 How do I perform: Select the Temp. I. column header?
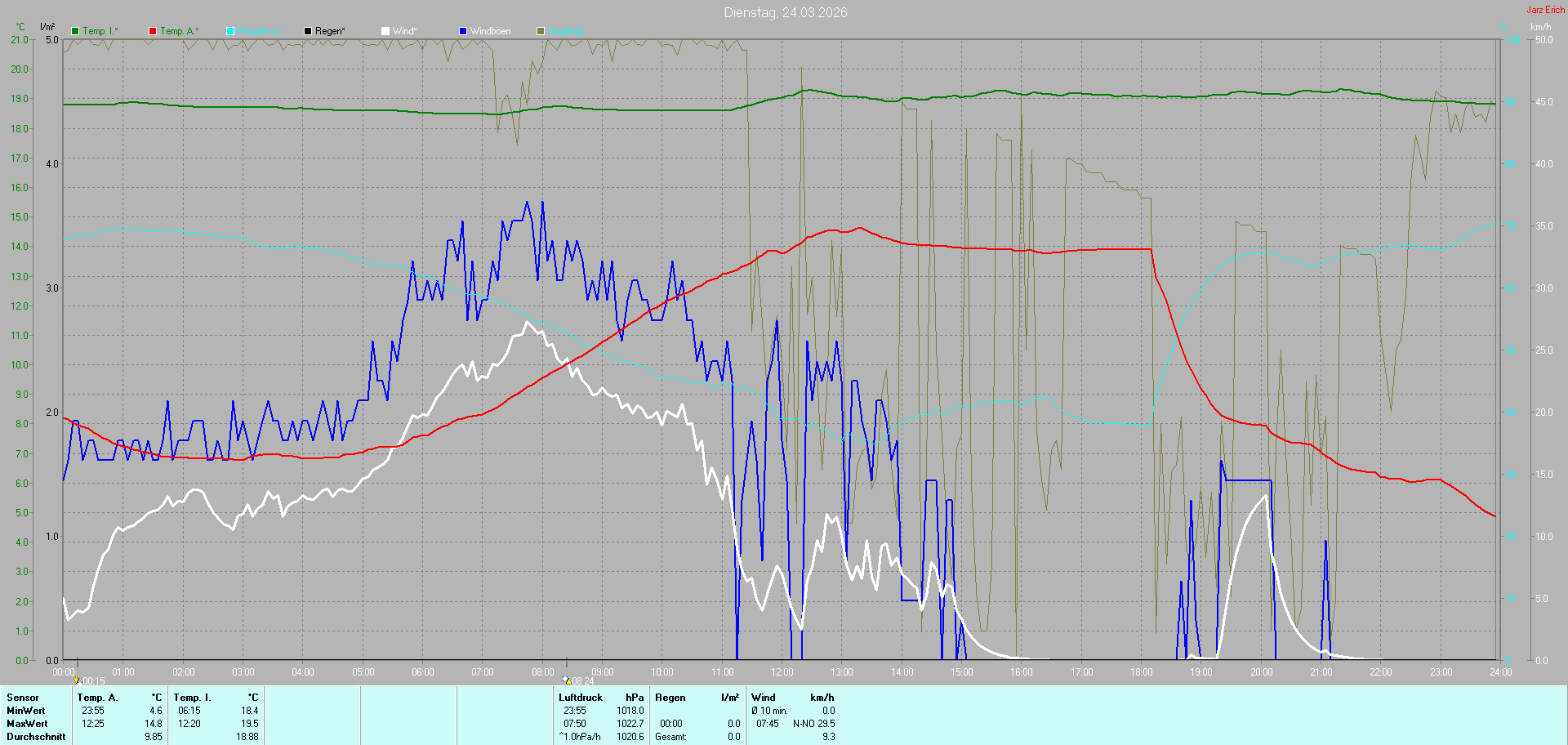pos(192,698)
